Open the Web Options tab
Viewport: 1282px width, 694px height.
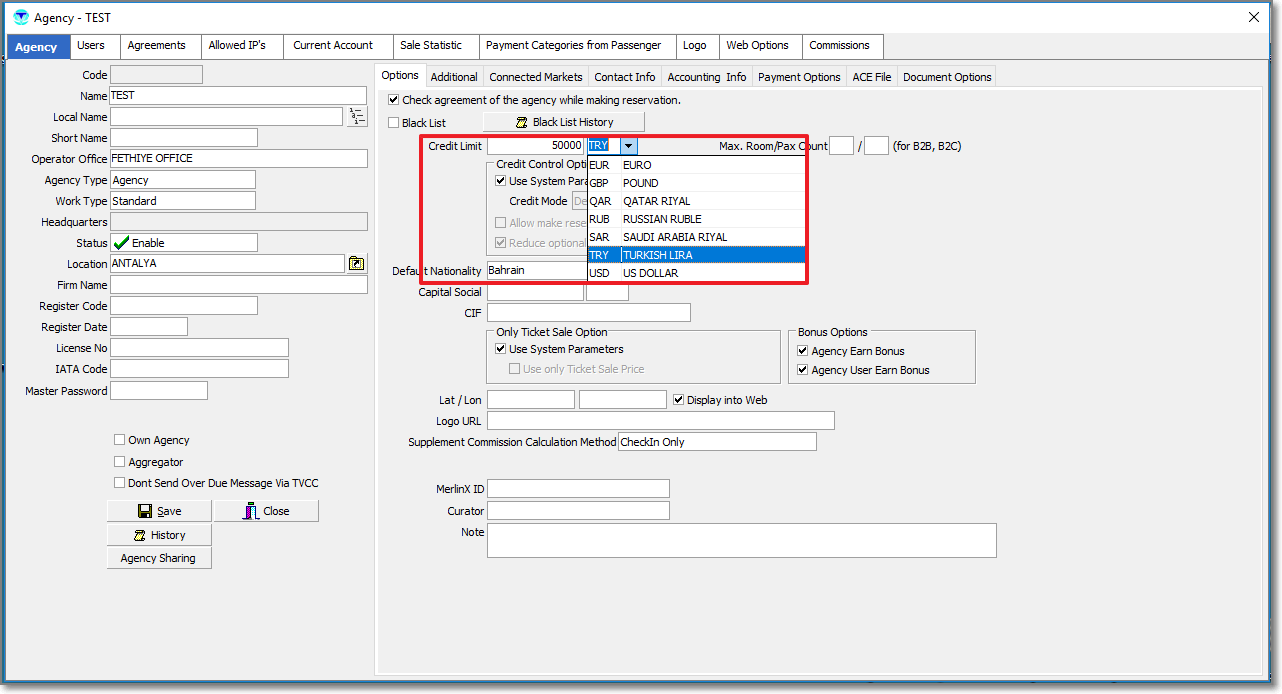click(x=758, y=46)
